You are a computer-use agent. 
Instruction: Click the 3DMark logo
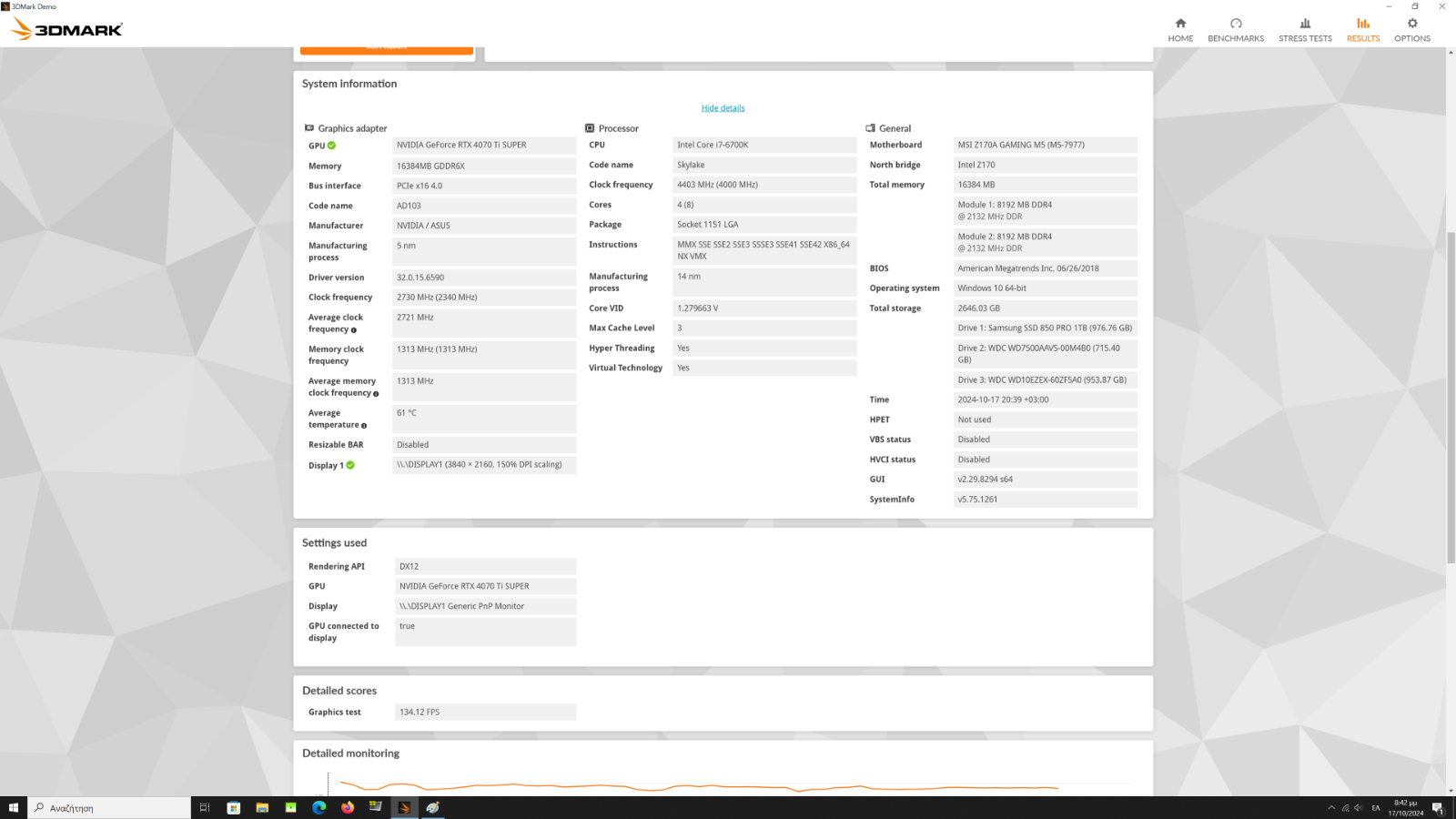(66, 29)
